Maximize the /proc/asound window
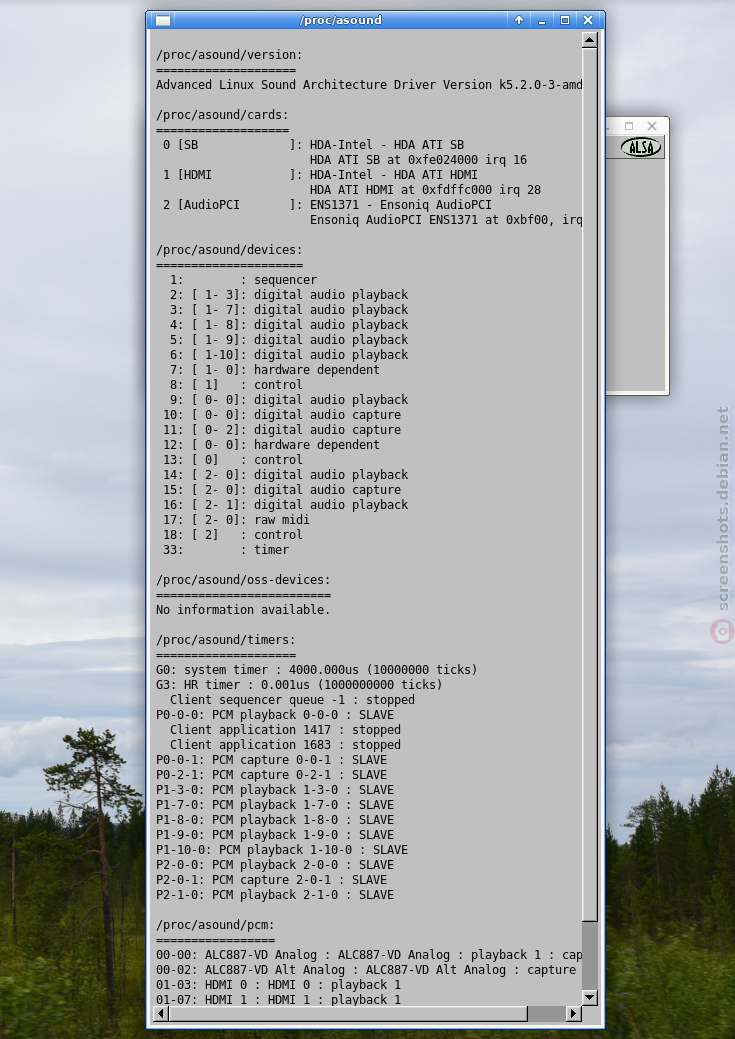735x1039 pixels. coord(565,21)
